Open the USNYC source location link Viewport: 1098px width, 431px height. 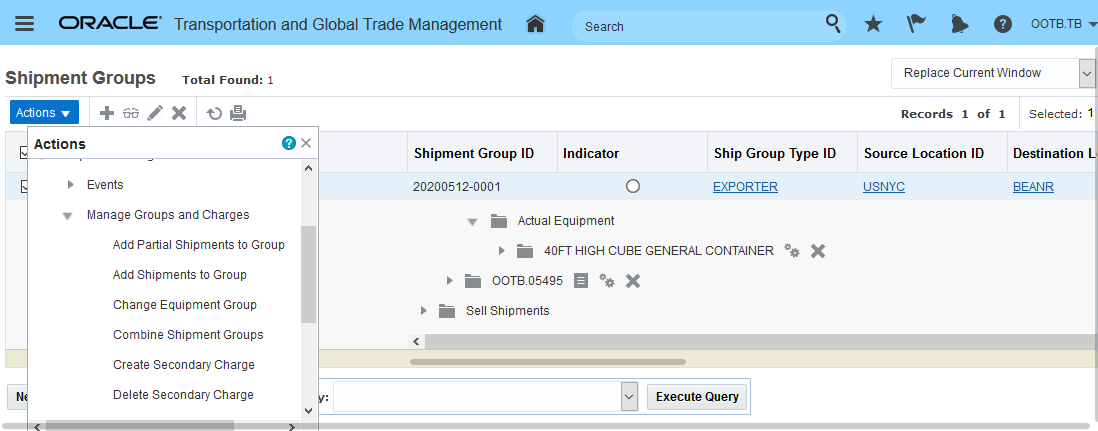pos(884,187)
